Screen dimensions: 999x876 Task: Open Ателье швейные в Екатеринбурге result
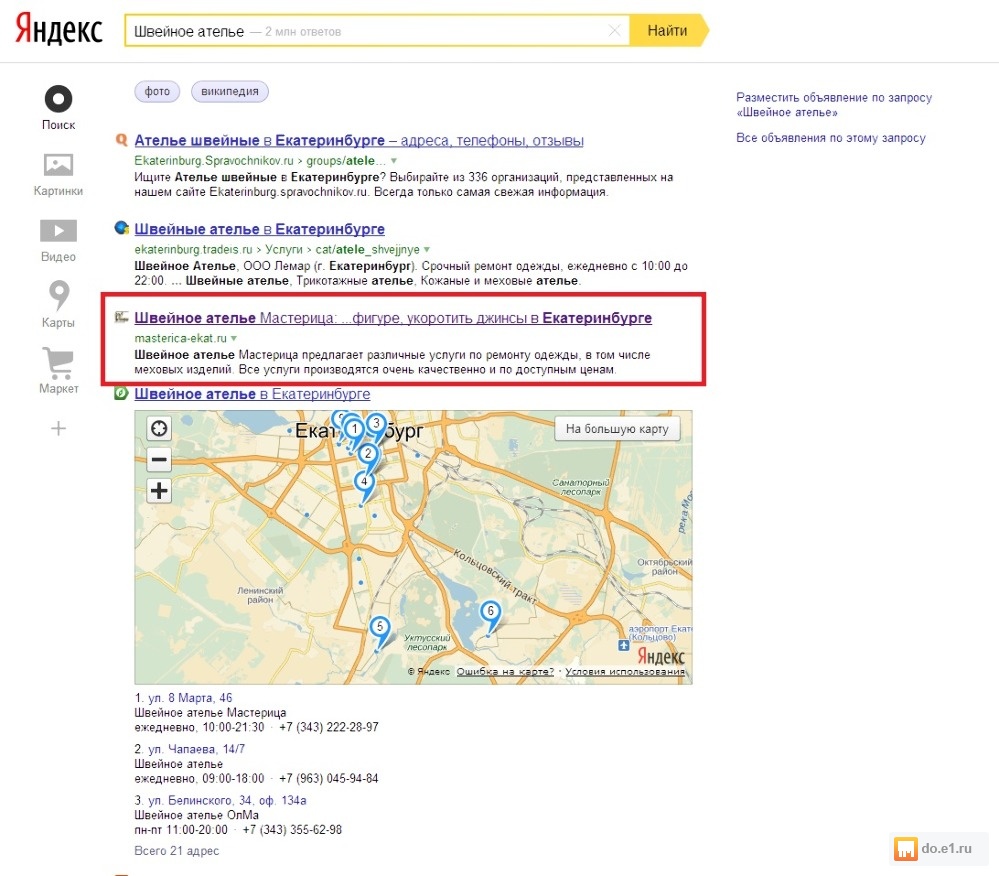click(x=359, y=140)
